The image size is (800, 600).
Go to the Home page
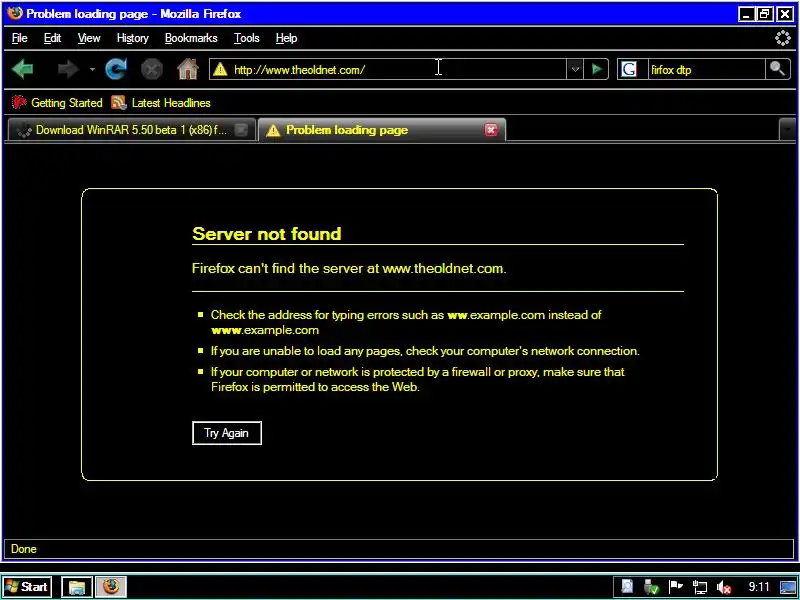pos(188,69)
